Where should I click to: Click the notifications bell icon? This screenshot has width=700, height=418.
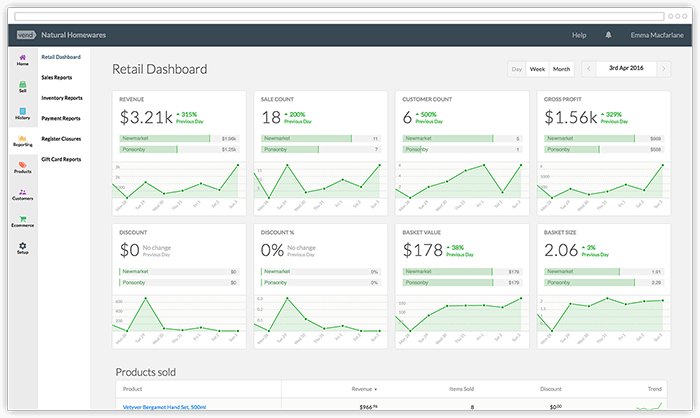608,35
